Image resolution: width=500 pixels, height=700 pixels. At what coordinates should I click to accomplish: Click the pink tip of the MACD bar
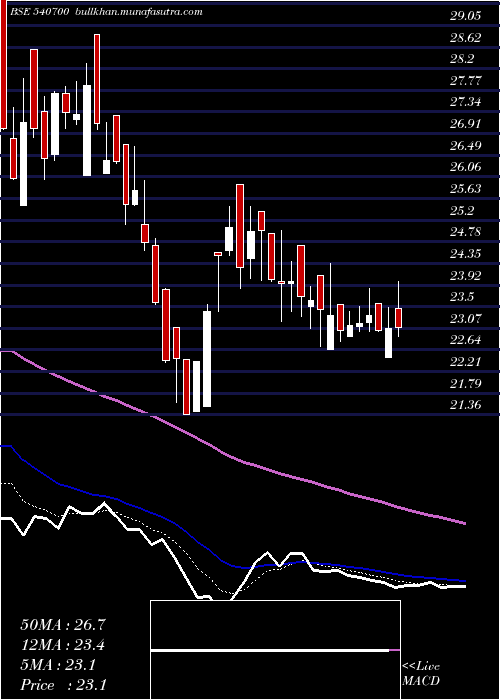395,650
